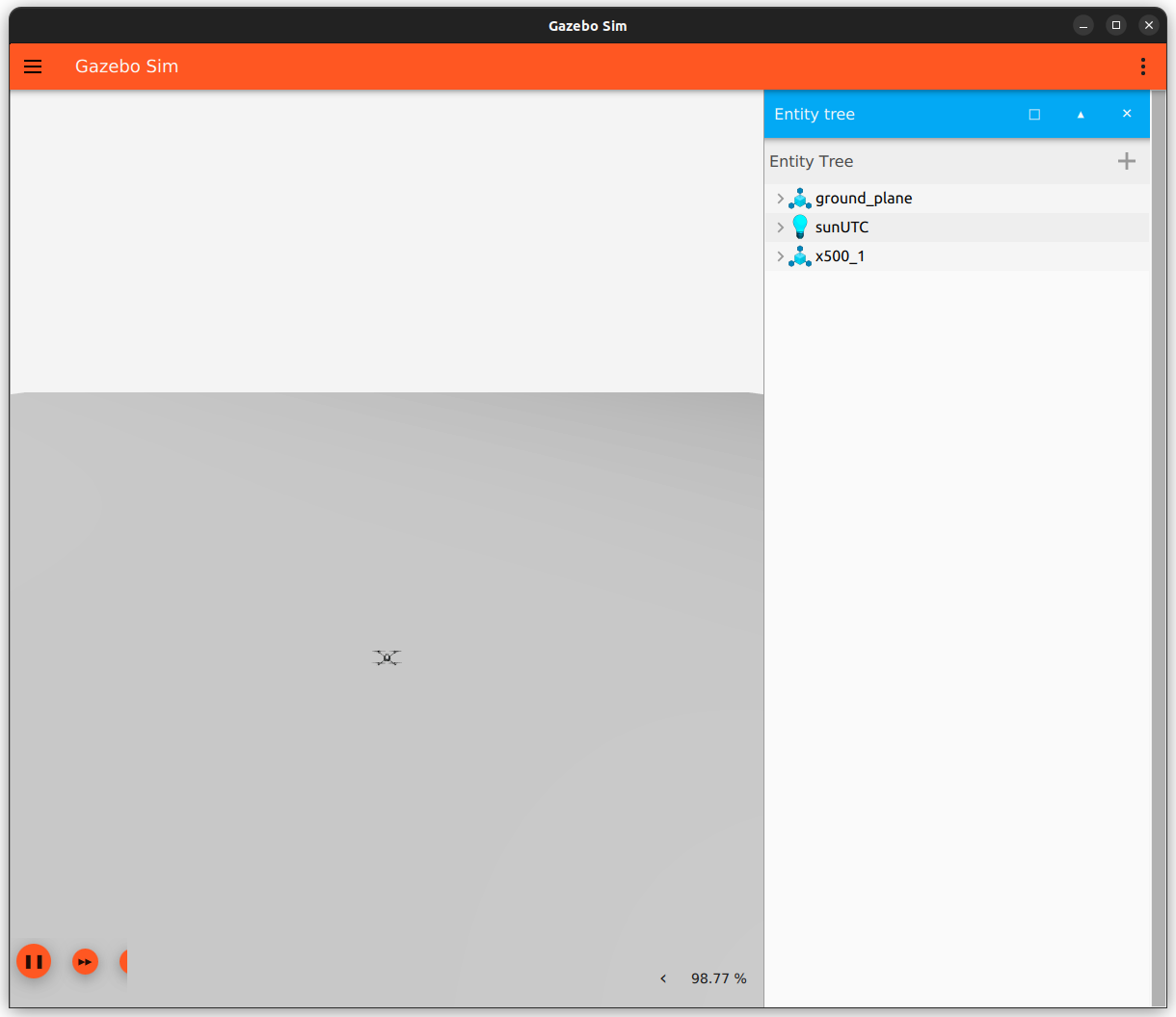Viewport: 1176px width, 1017px height.
Task: Float the Entity tree panel
Action: click(x=1034, y=115)
